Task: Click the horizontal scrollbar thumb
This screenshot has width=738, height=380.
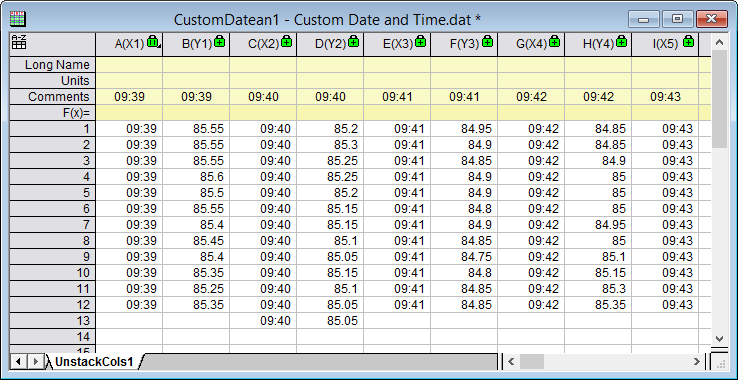Action: (x=532, y=362)
